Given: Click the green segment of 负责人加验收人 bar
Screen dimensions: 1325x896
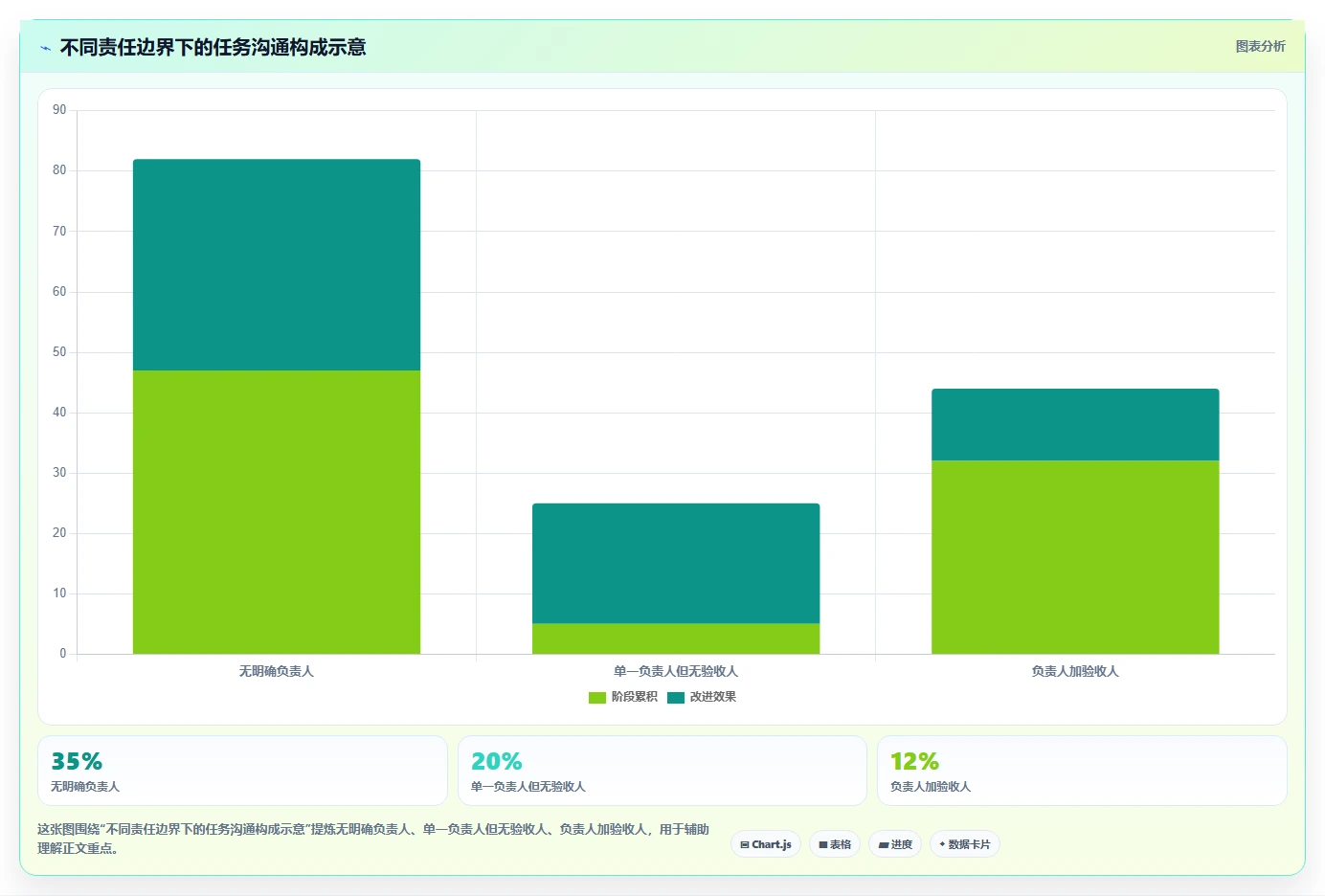Looking at the screenshot, I should click(1075, 557).
